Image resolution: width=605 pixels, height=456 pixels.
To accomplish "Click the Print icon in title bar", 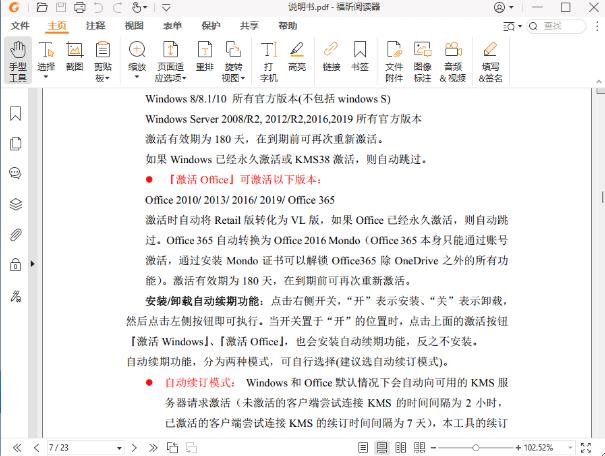I will (79, 7).
